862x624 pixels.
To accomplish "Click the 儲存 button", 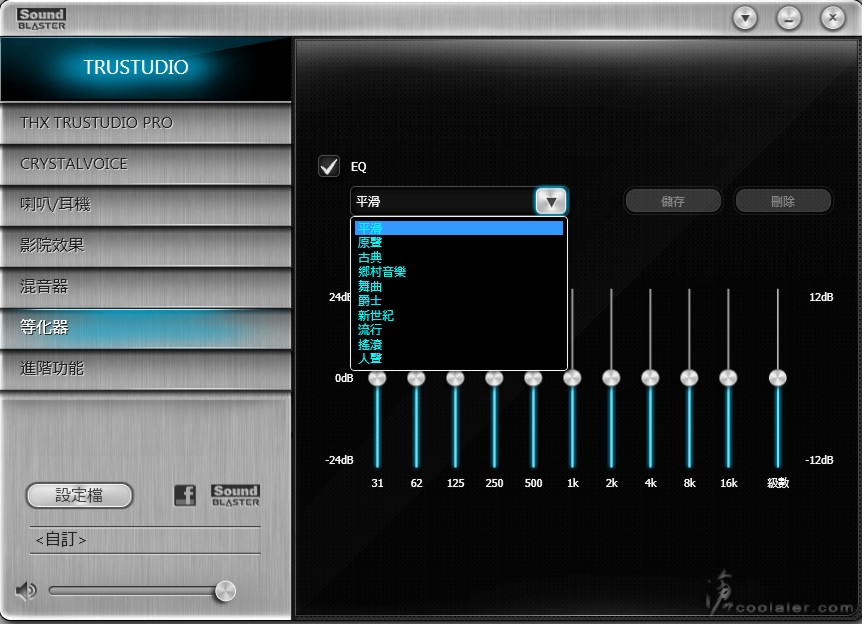I will 673,201.
